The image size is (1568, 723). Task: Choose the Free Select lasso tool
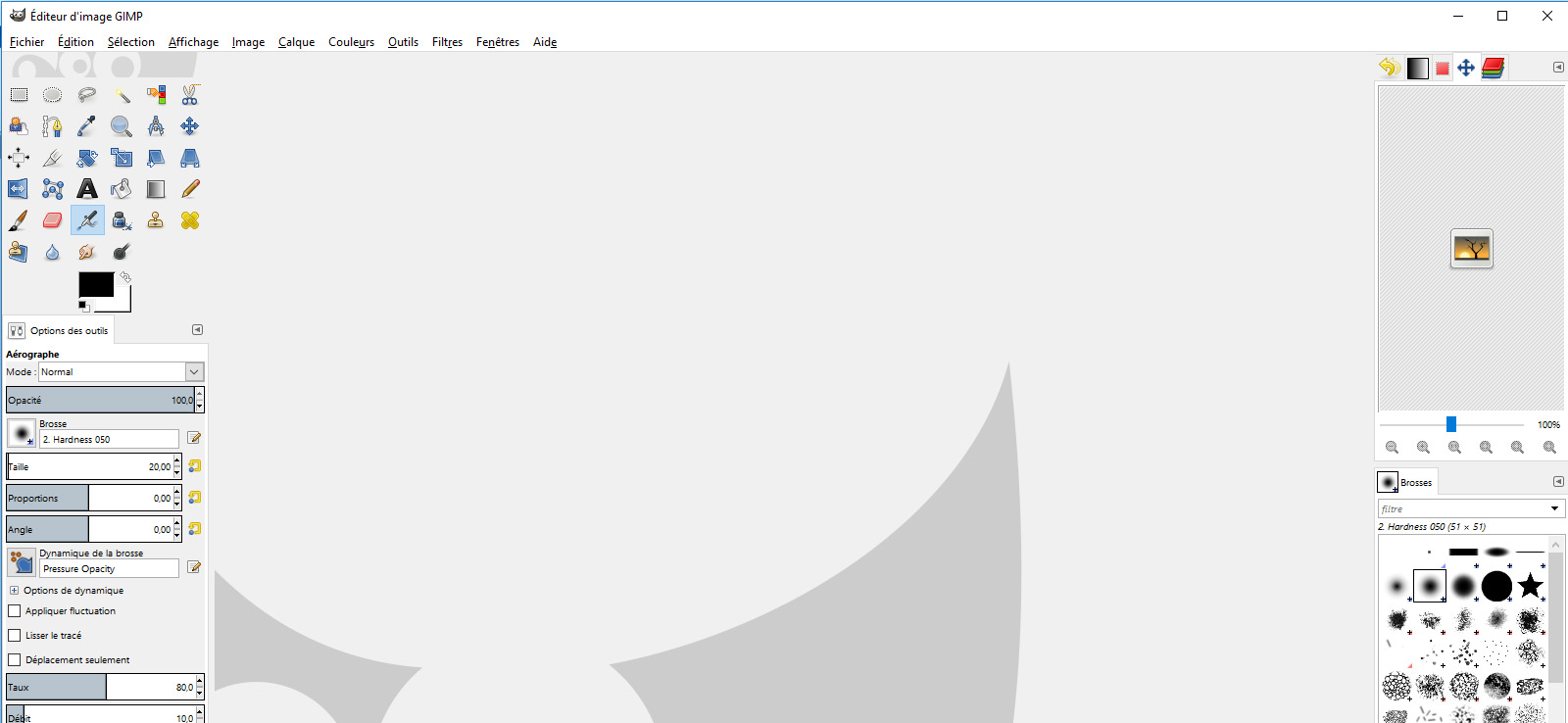click(87, 95)
